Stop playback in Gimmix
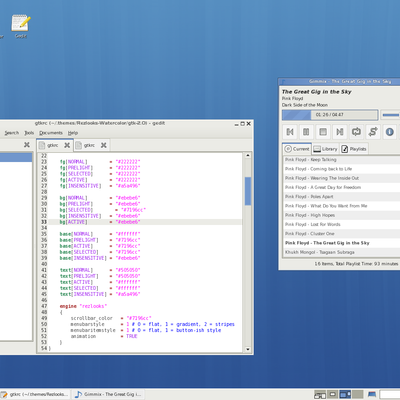 (323, 132)
